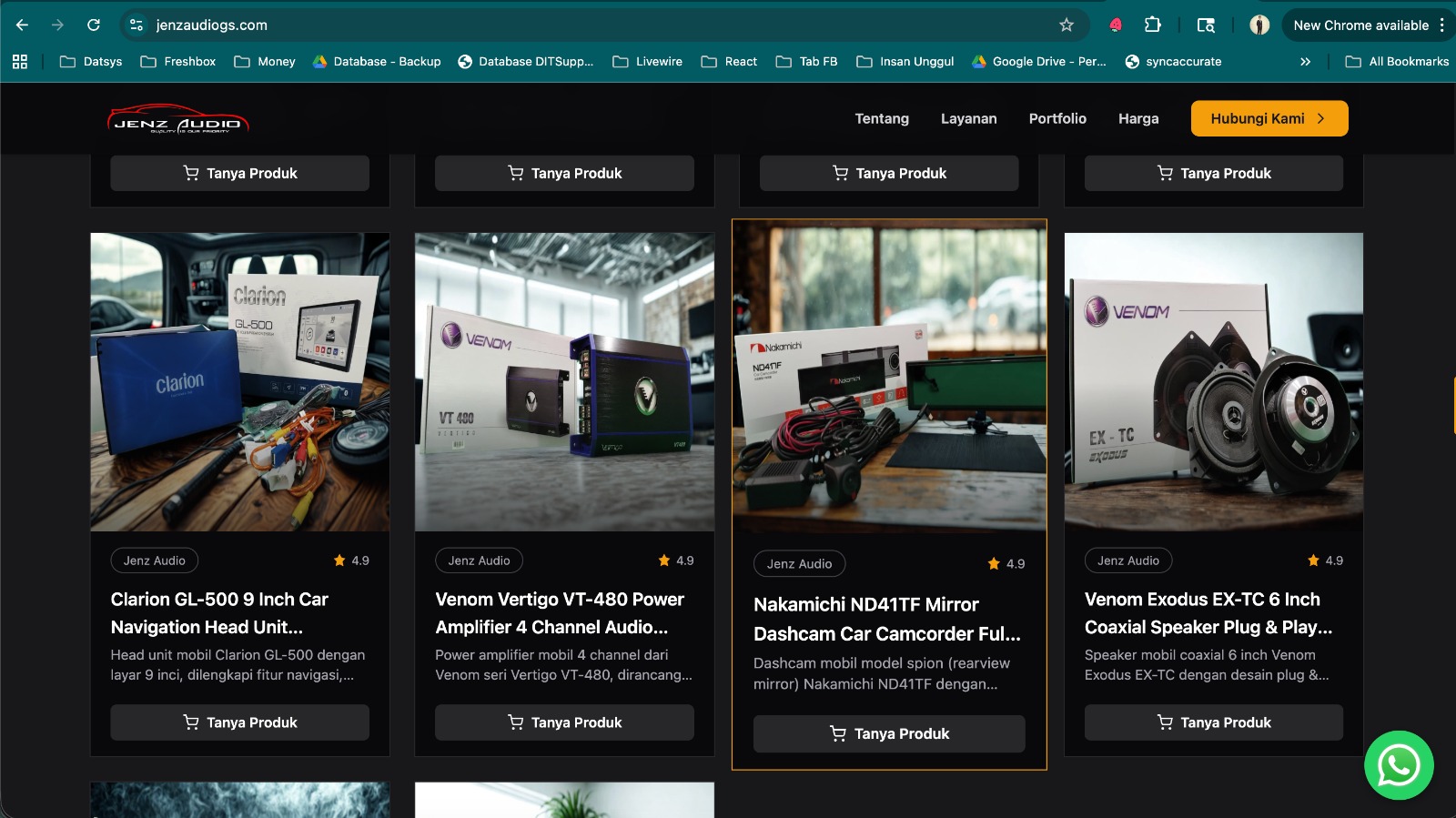Screen dimensions: 1456x818
Task: Click the 4.9 star rating on Venom Vertigo card
Action: pos(676,560)
